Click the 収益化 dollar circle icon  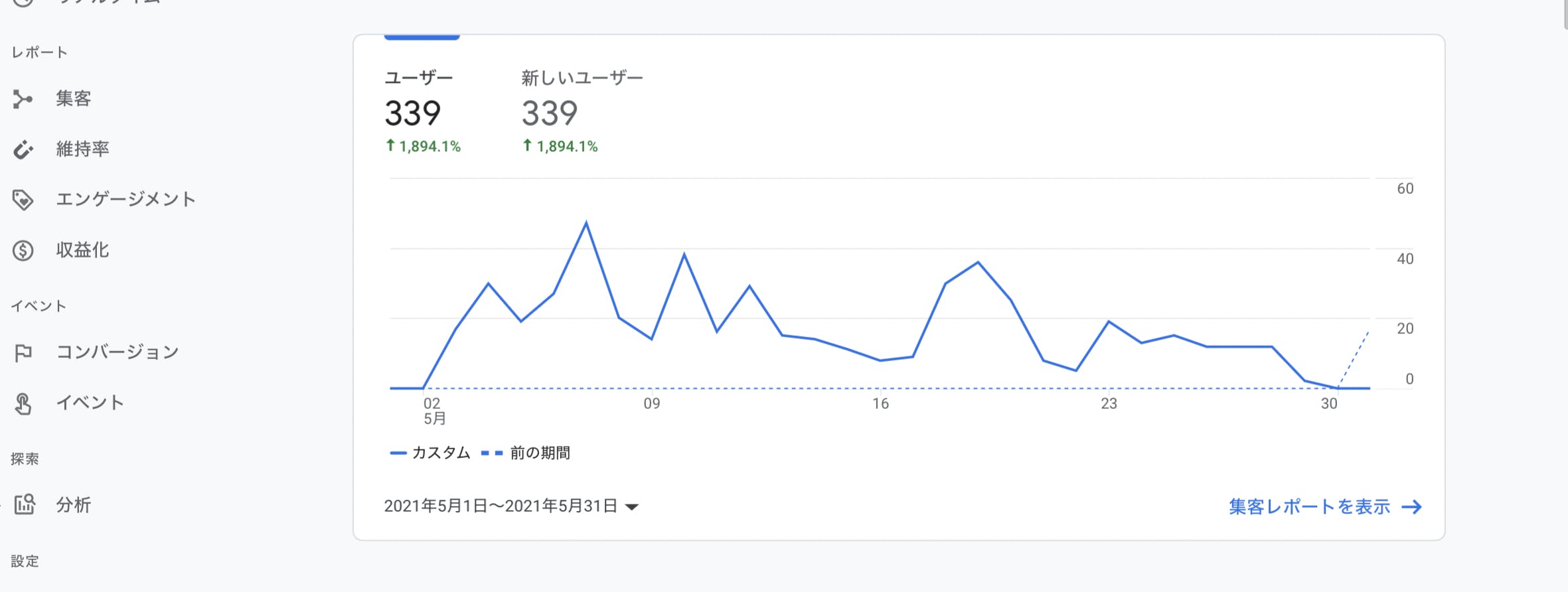[x=23, y=250]
